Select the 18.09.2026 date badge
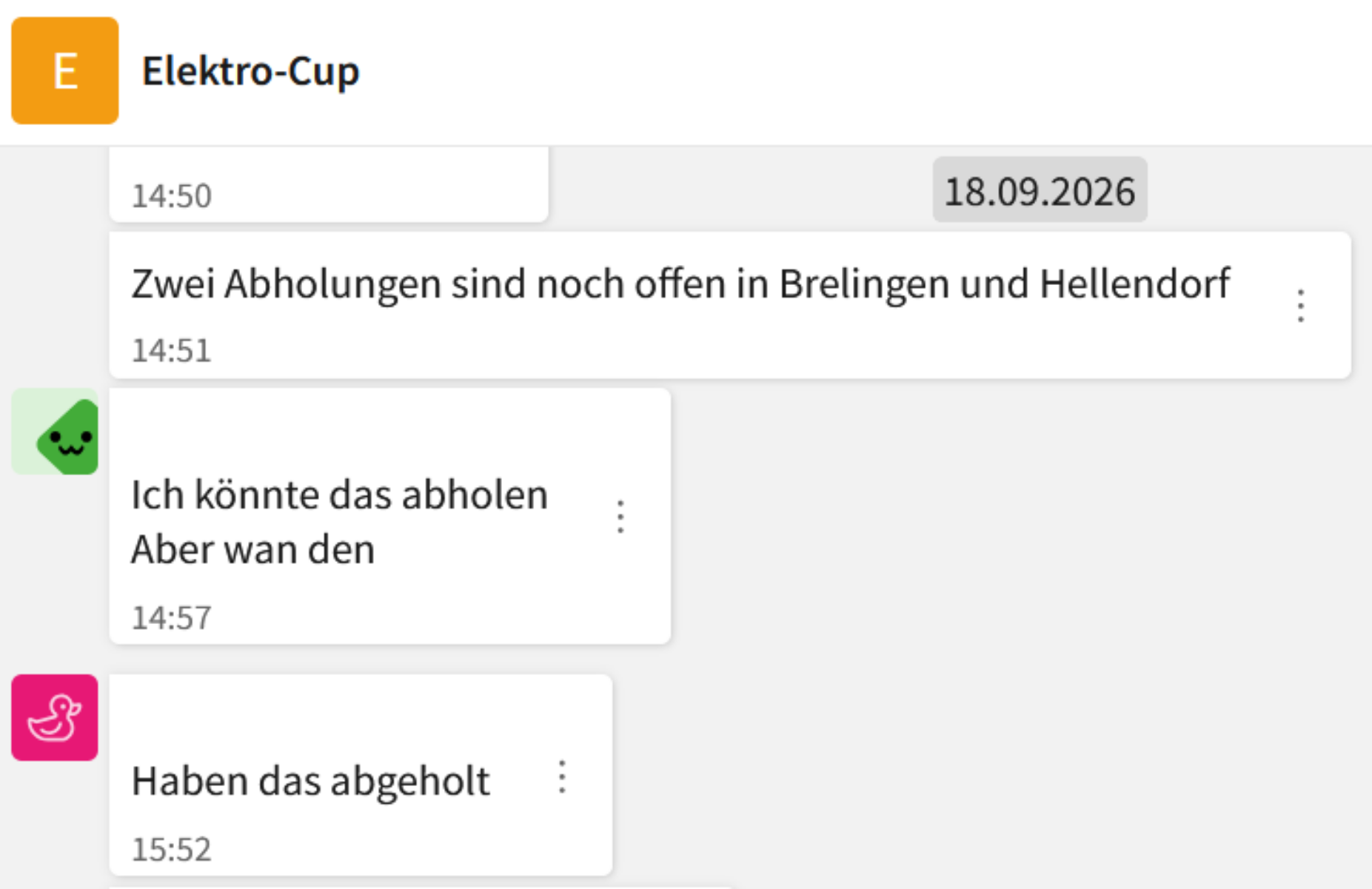 [1040, 190]
